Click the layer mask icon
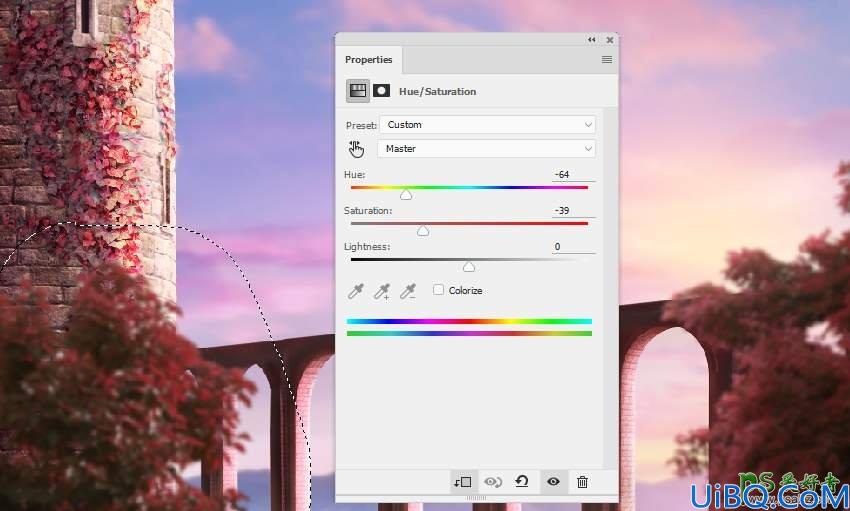The image size is (850, 511). (x=381, y=91)
